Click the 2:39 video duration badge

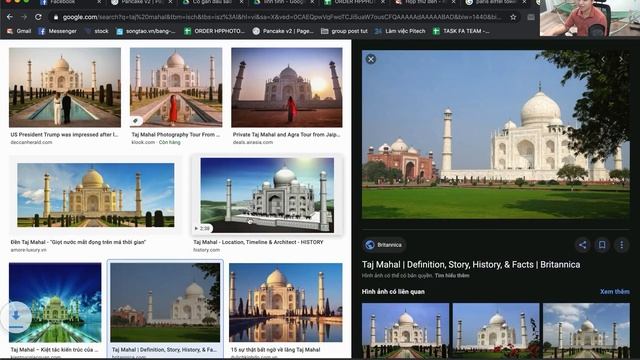tap(202, 228)
